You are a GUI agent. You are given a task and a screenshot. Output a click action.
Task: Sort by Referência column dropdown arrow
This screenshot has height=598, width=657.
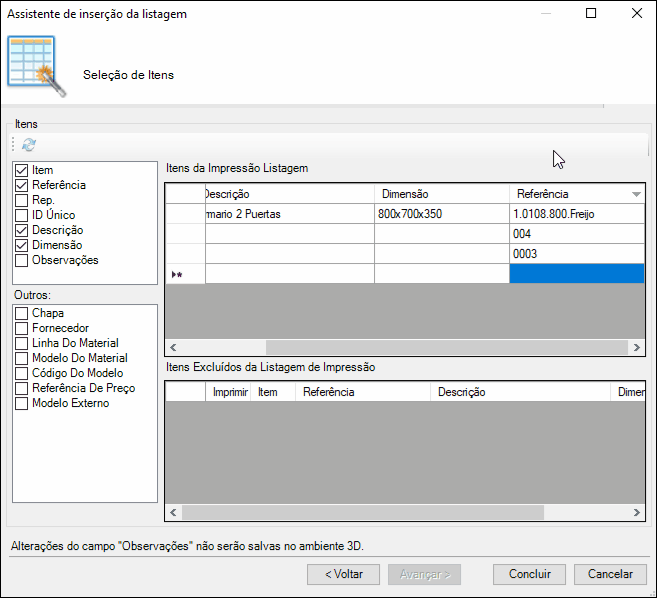[x=636, y=194]
